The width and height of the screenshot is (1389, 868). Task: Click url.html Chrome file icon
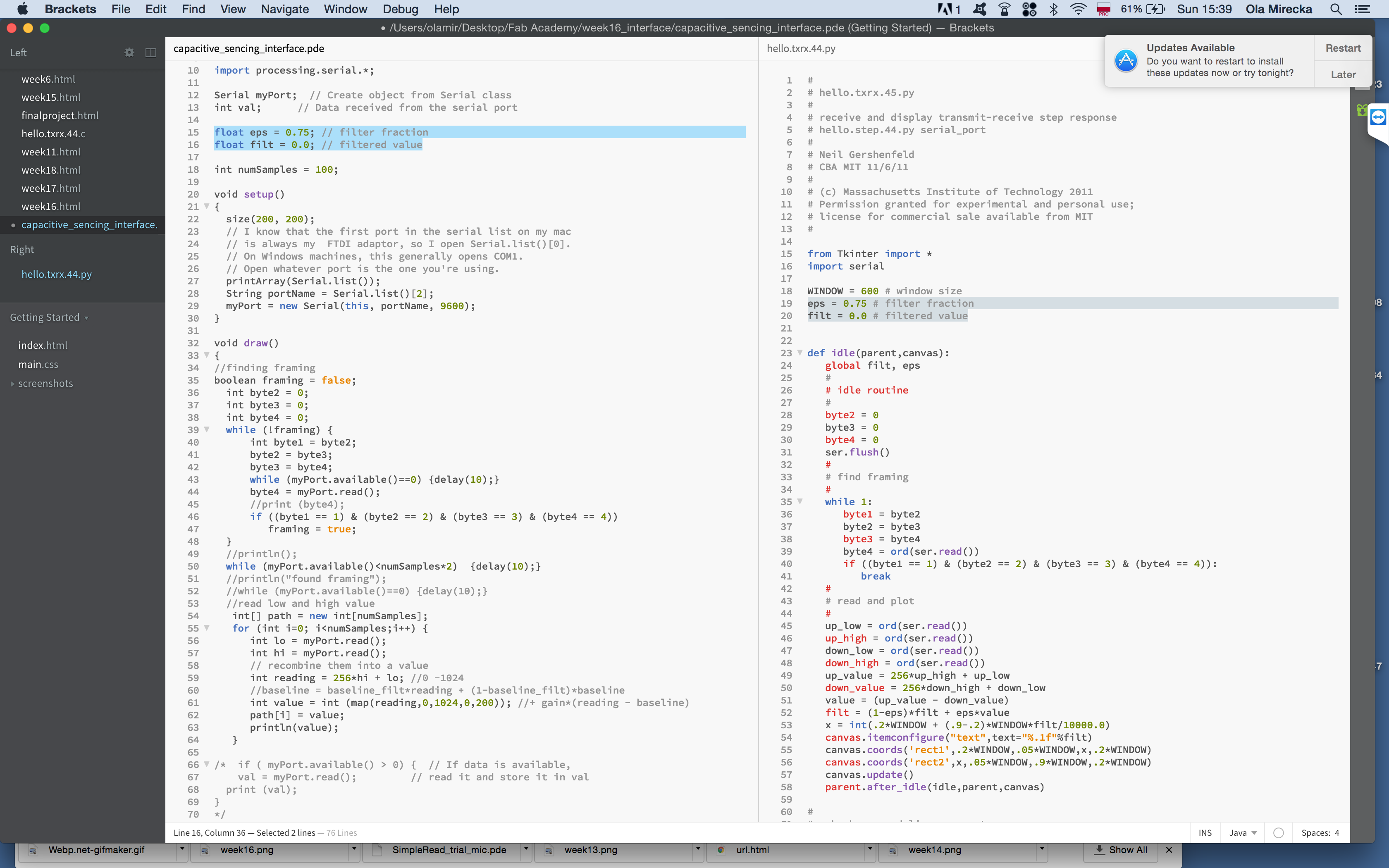[721, 850]
